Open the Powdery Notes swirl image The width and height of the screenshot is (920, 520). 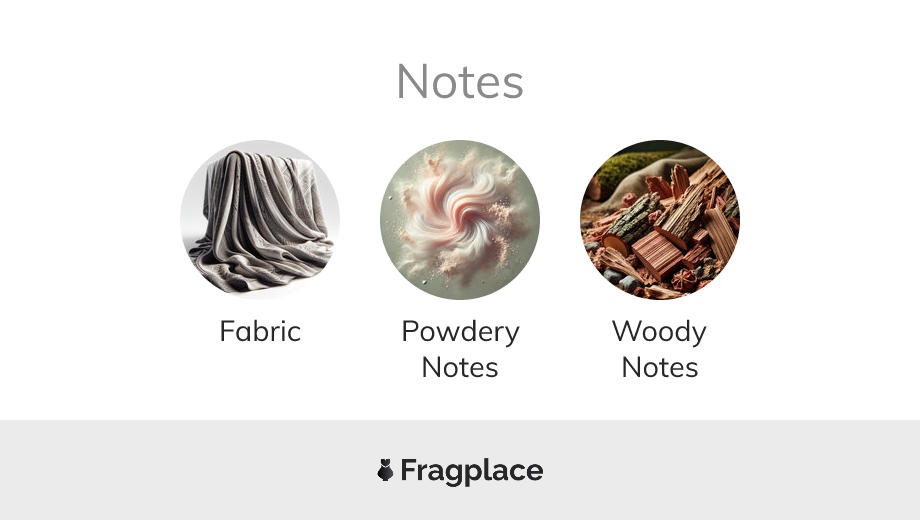[460, 220]
